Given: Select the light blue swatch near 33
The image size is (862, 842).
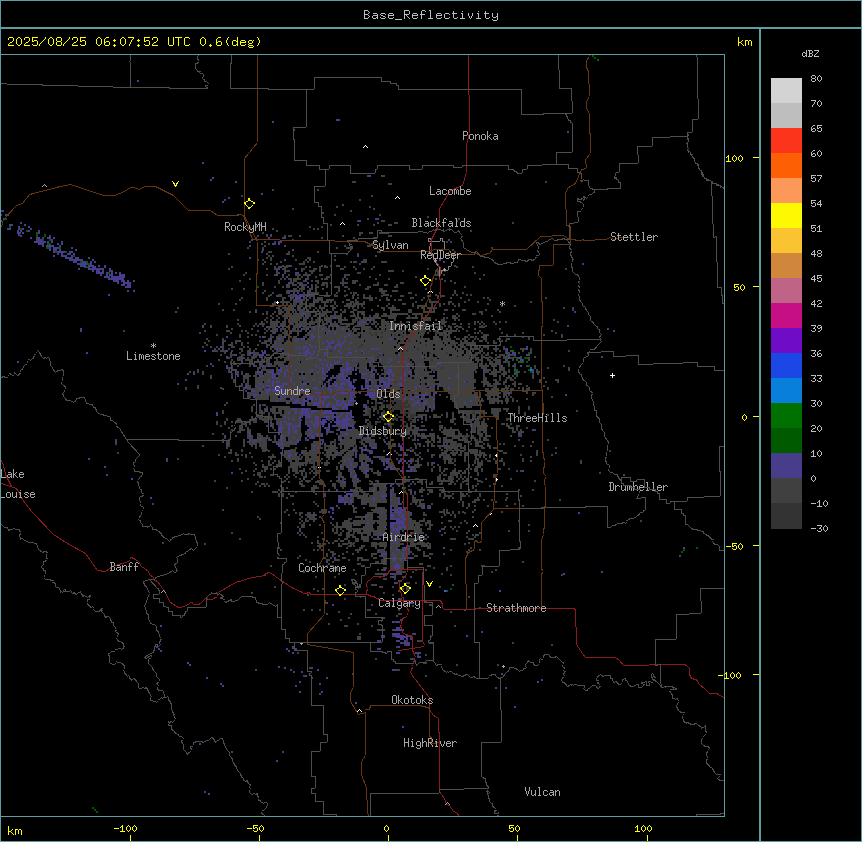Looking at the screenshot, I should click(x=786, y=390).
